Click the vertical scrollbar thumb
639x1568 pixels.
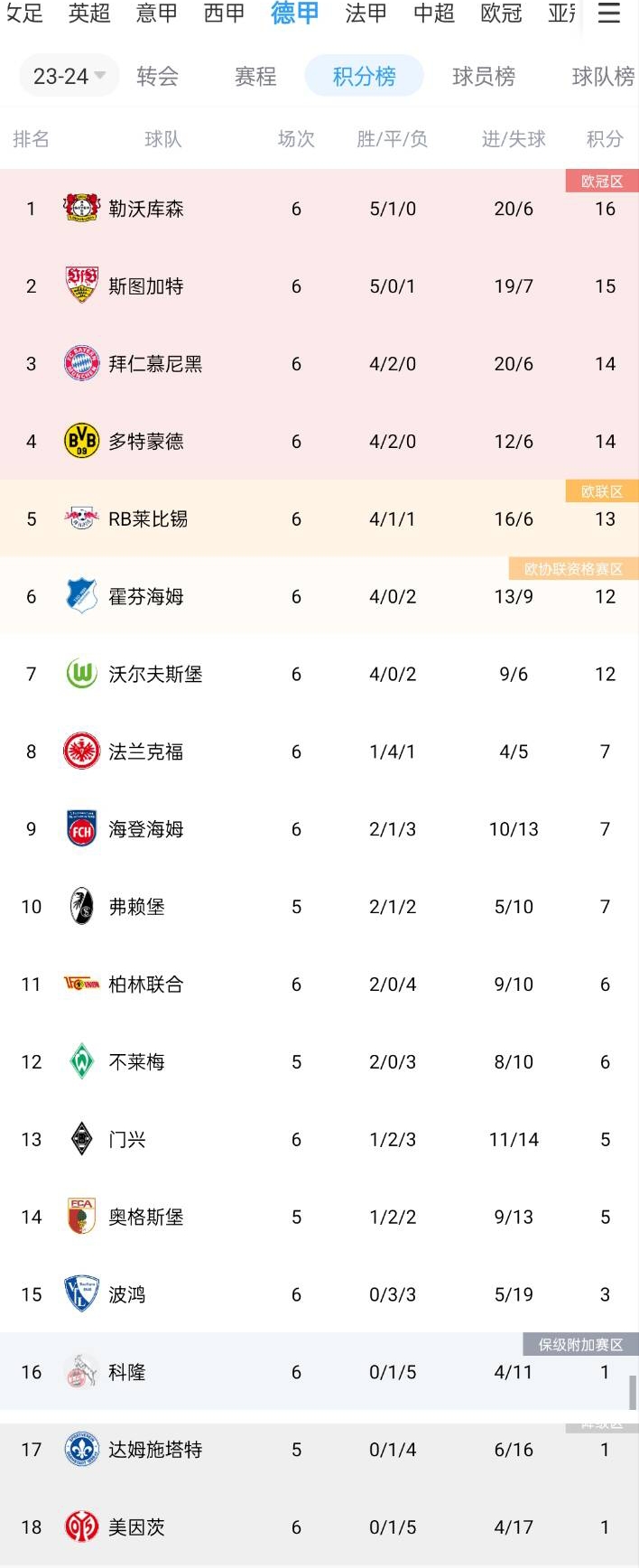pyautogui.click(x=633, y=1392)
